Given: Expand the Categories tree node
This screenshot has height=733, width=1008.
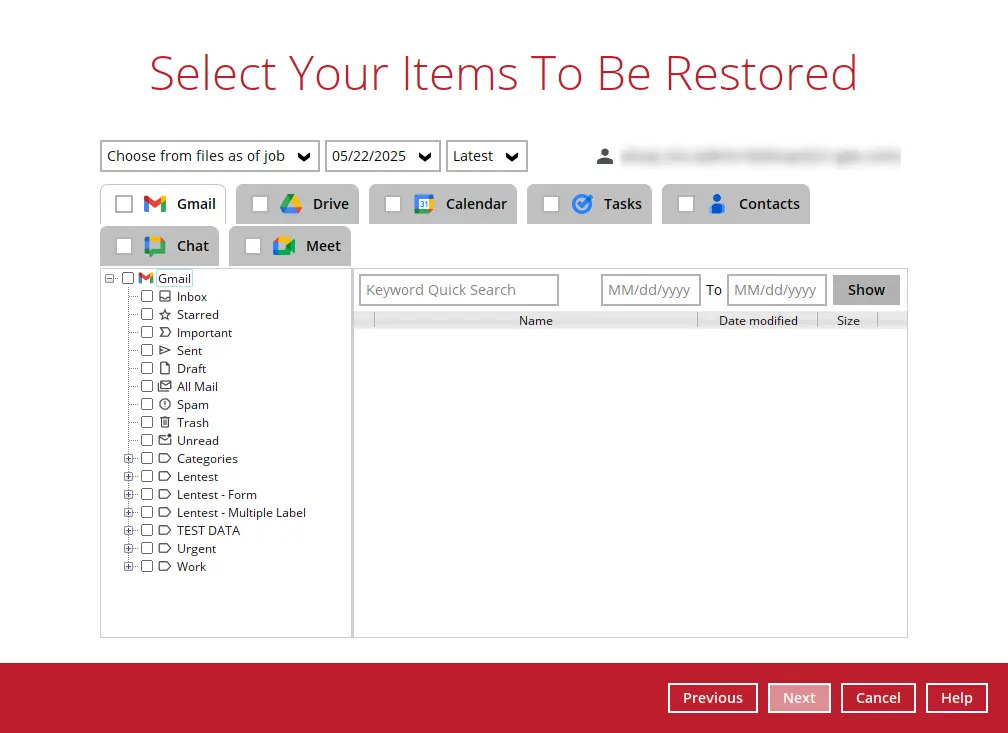Looking at the screenshot, I should 129,458.
